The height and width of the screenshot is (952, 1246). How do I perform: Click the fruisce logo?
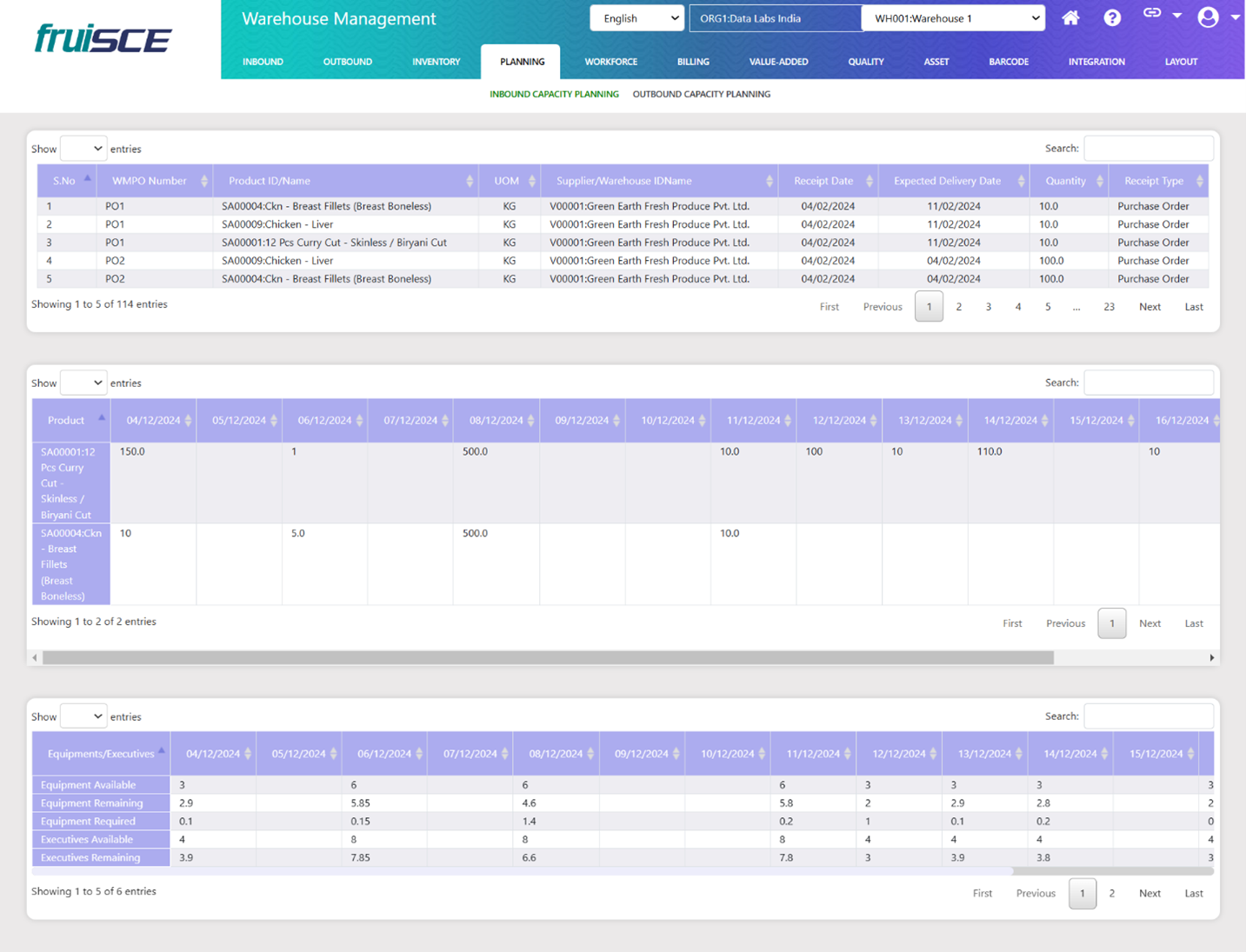103,39
